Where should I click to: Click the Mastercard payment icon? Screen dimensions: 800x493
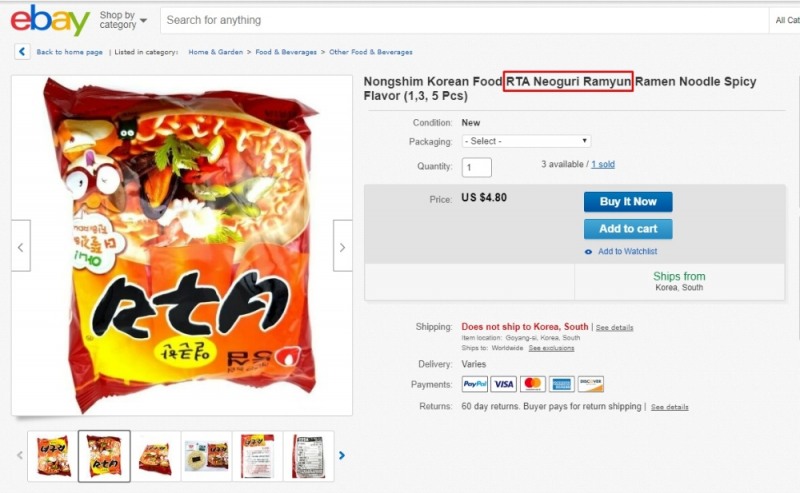533,384
